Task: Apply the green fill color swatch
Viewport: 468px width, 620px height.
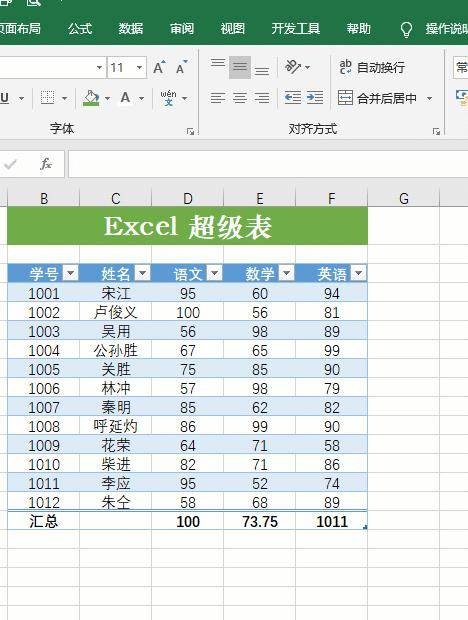Action: coord(91,98)
